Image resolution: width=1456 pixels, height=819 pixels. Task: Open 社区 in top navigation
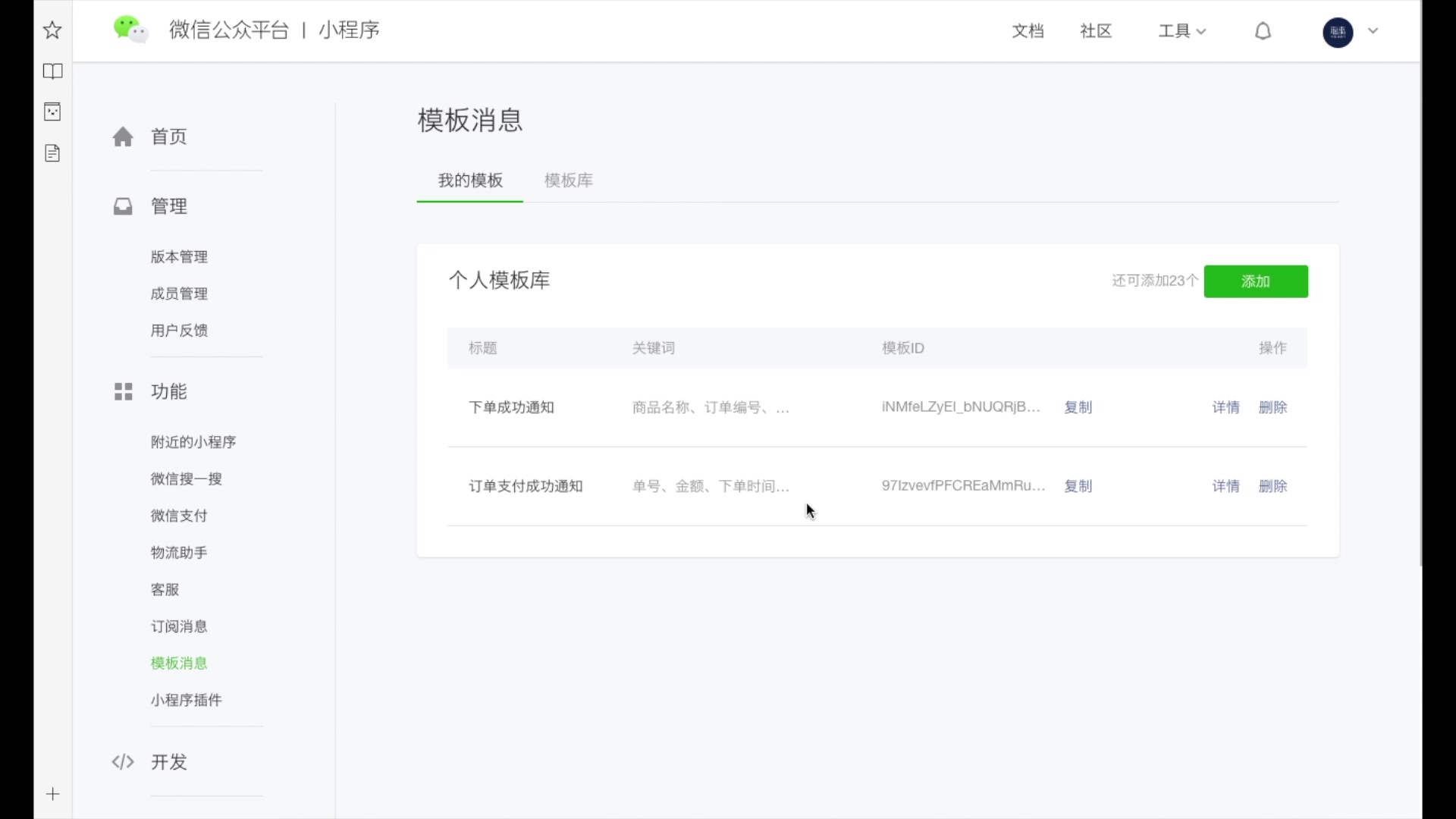pyautogui.click(x=1096, y=31)
